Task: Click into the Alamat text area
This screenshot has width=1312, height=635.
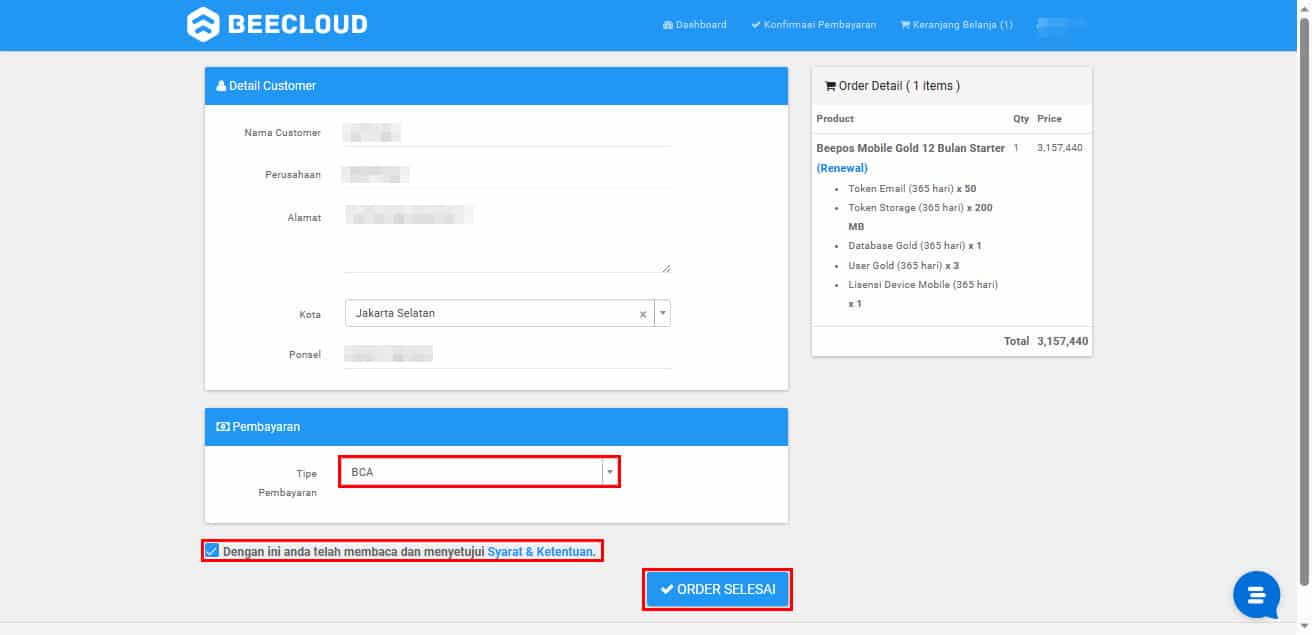Action: 506,238
